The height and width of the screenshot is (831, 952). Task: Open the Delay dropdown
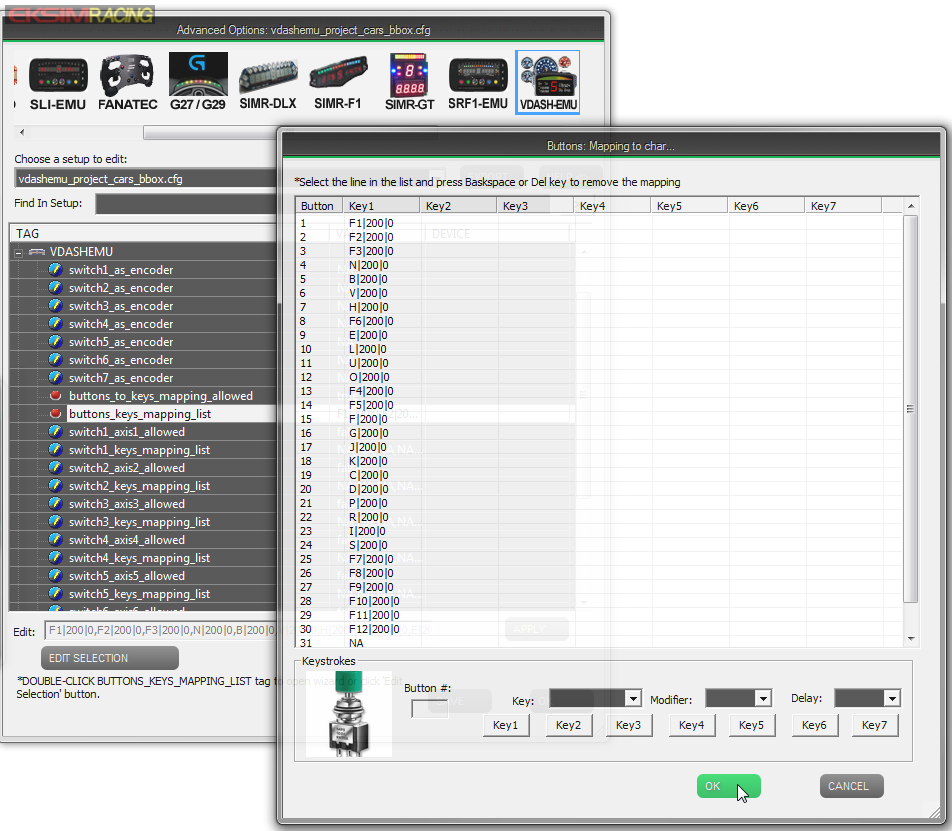coord(892,699)
